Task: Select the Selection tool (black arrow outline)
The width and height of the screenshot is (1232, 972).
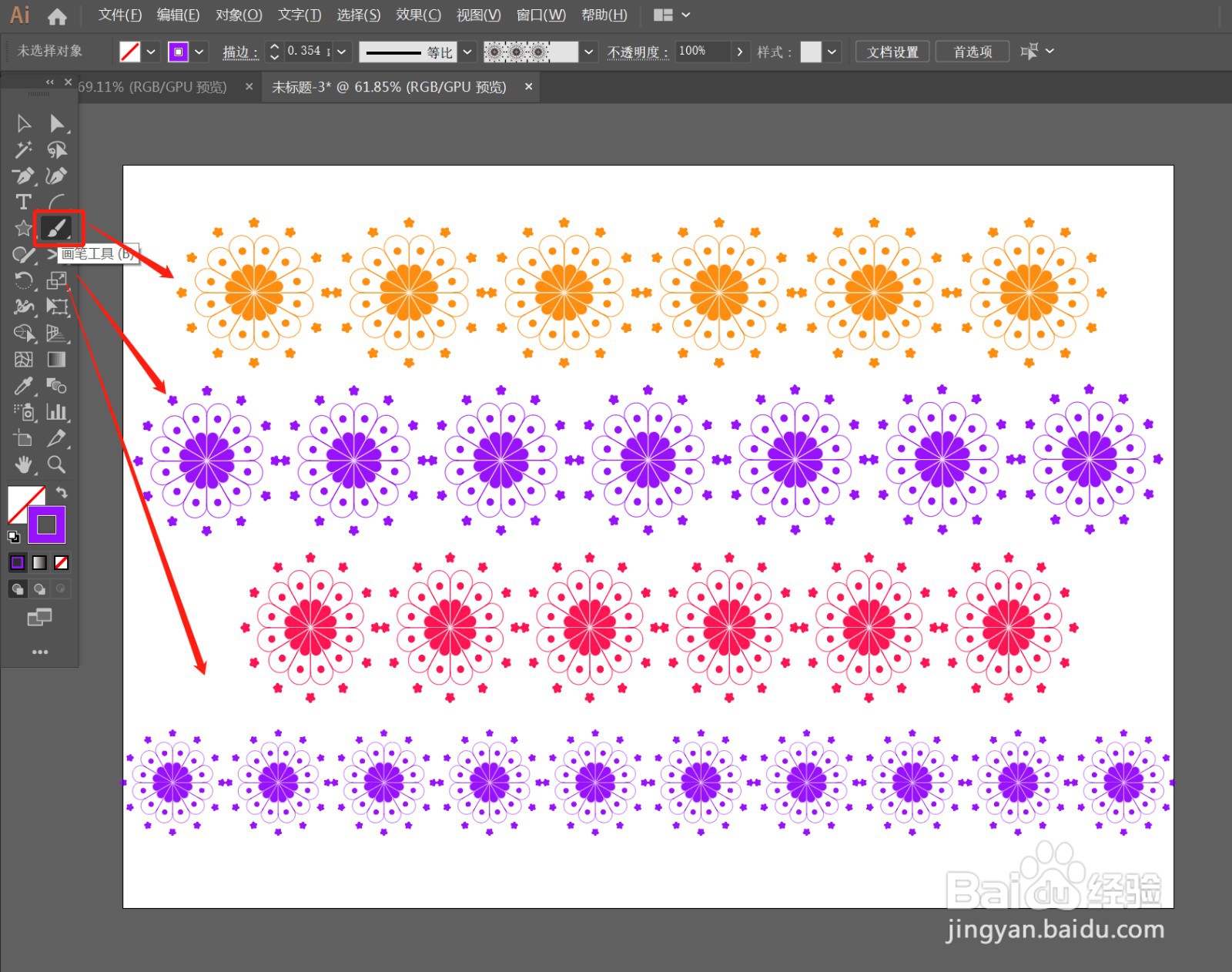Action: pos(23,123)
